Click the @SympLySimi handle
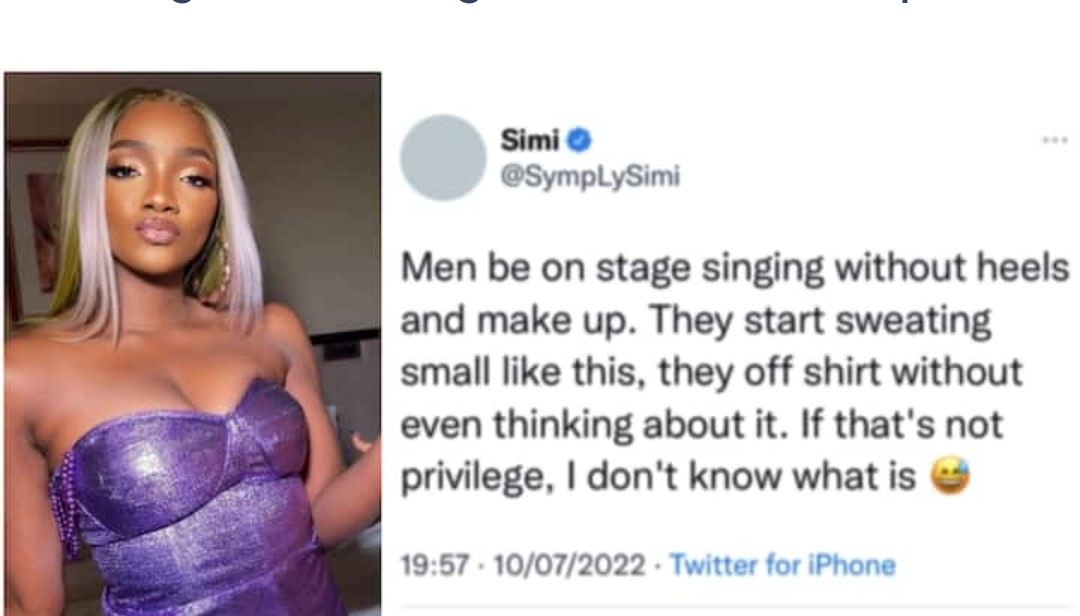The height and width of the screenshot is (616, 1080). [590, 177]
